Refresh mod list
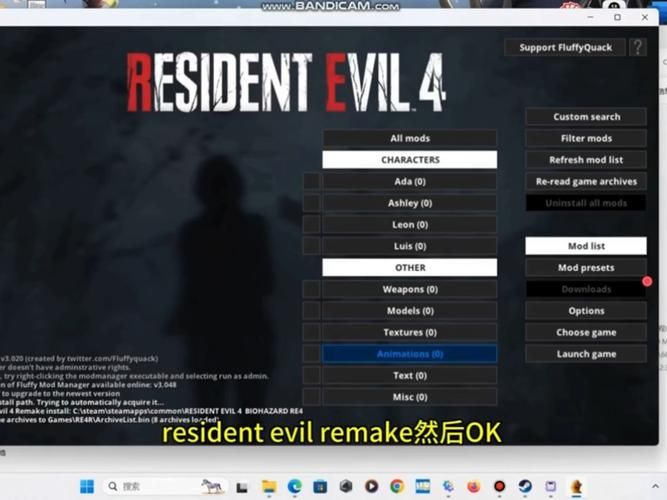Image resolution: width=667 pixels, height=500 pixels. point(586,160)
